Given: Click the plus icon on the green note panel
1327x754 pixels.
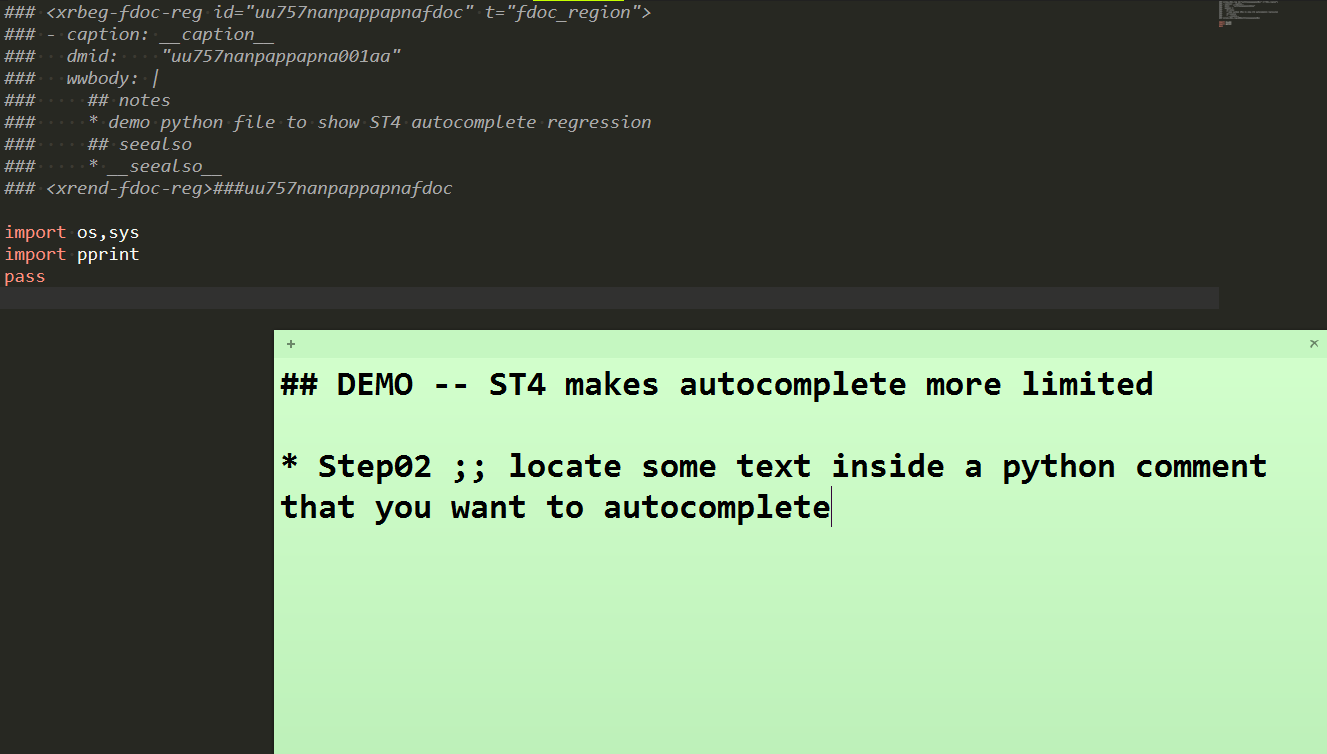Looking at the screenshot, I should [290, 343].
